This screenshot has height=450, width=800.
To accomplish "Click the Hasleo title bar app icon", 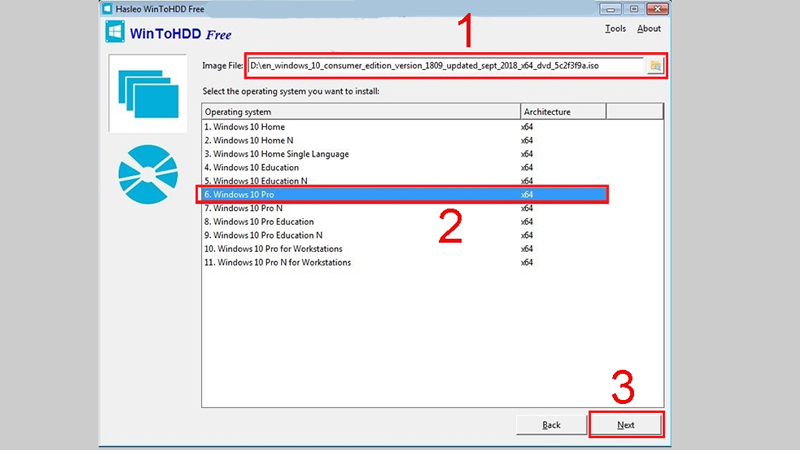I will click(107, 9).
